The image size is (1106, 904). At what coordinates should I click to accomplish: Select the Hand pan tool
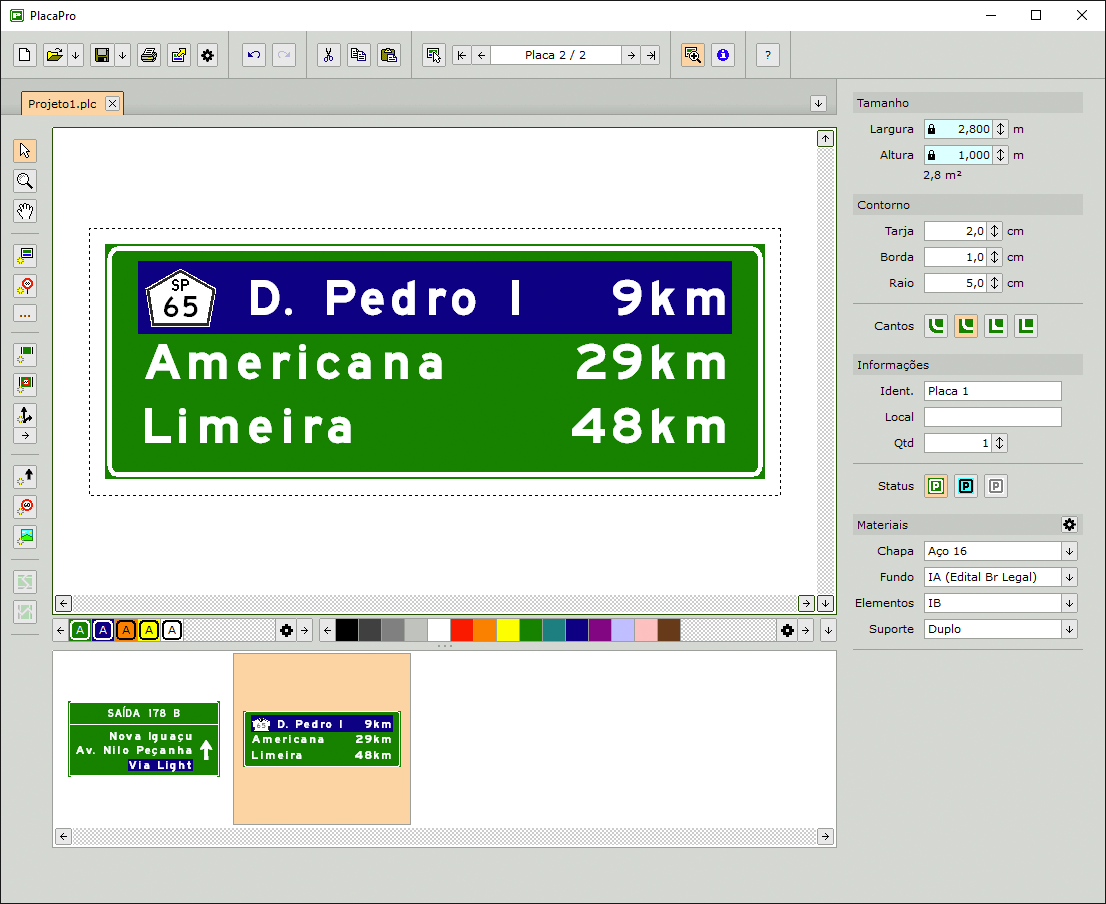(x=25, y=211)
